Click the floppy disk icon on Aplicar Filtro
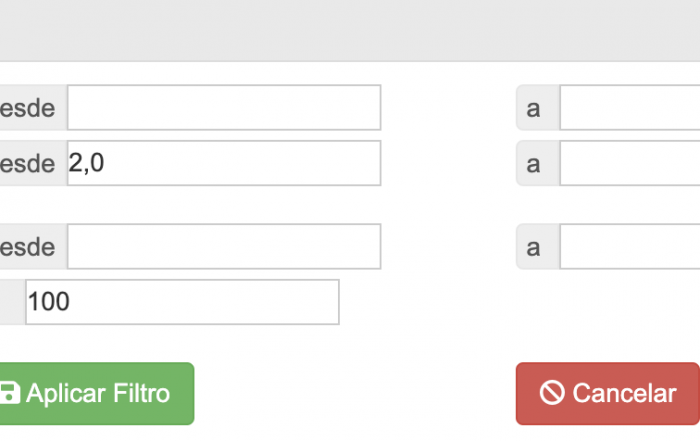Viewport: 700px width, 441px height. coord(8,394)
